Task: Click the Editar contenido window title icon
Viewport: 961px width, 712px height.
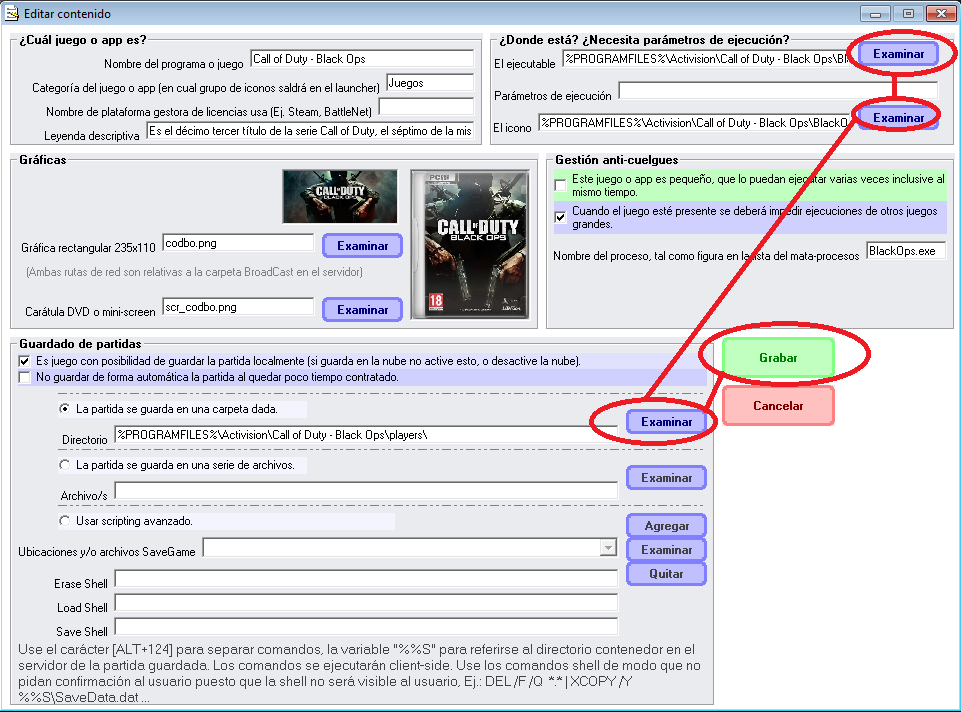Action: [x=12, y=13]
